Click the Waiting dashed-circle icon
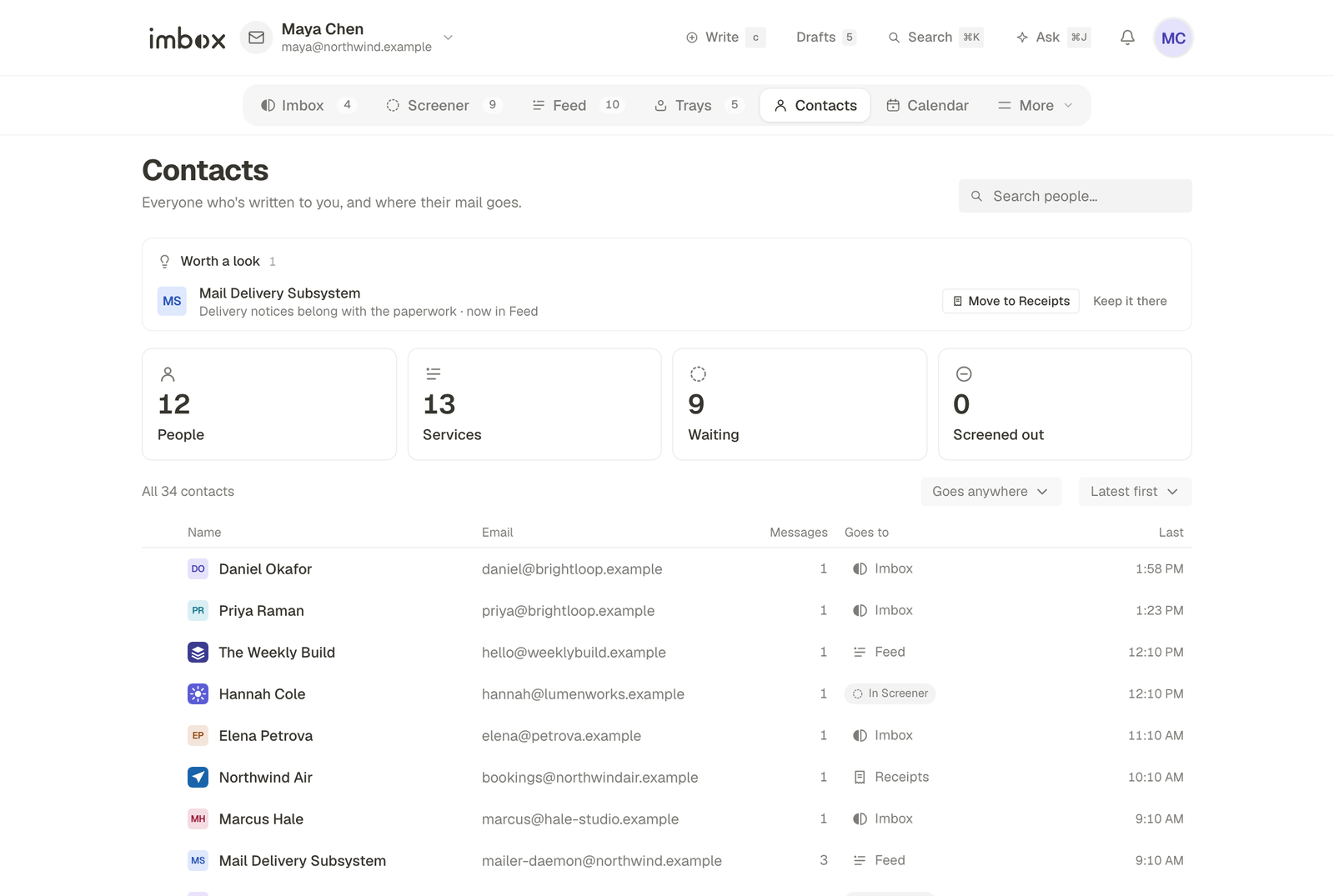 tap(698, 374)
